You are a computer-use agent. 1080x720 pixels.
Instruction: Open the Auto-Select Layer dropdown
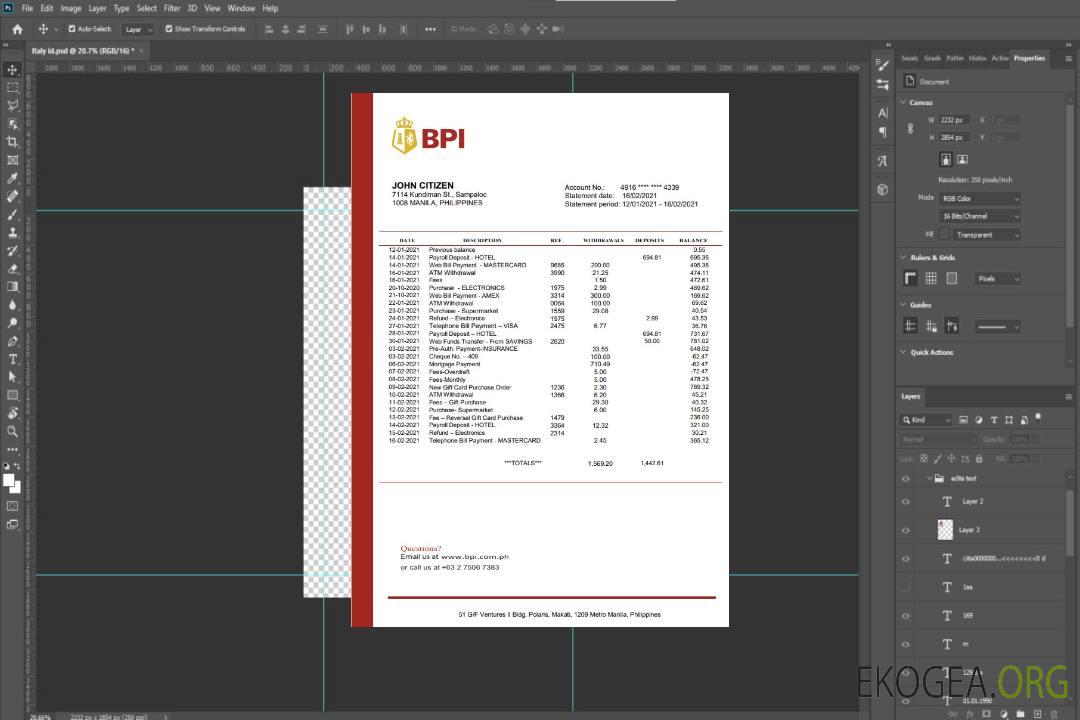coord(138,29)
